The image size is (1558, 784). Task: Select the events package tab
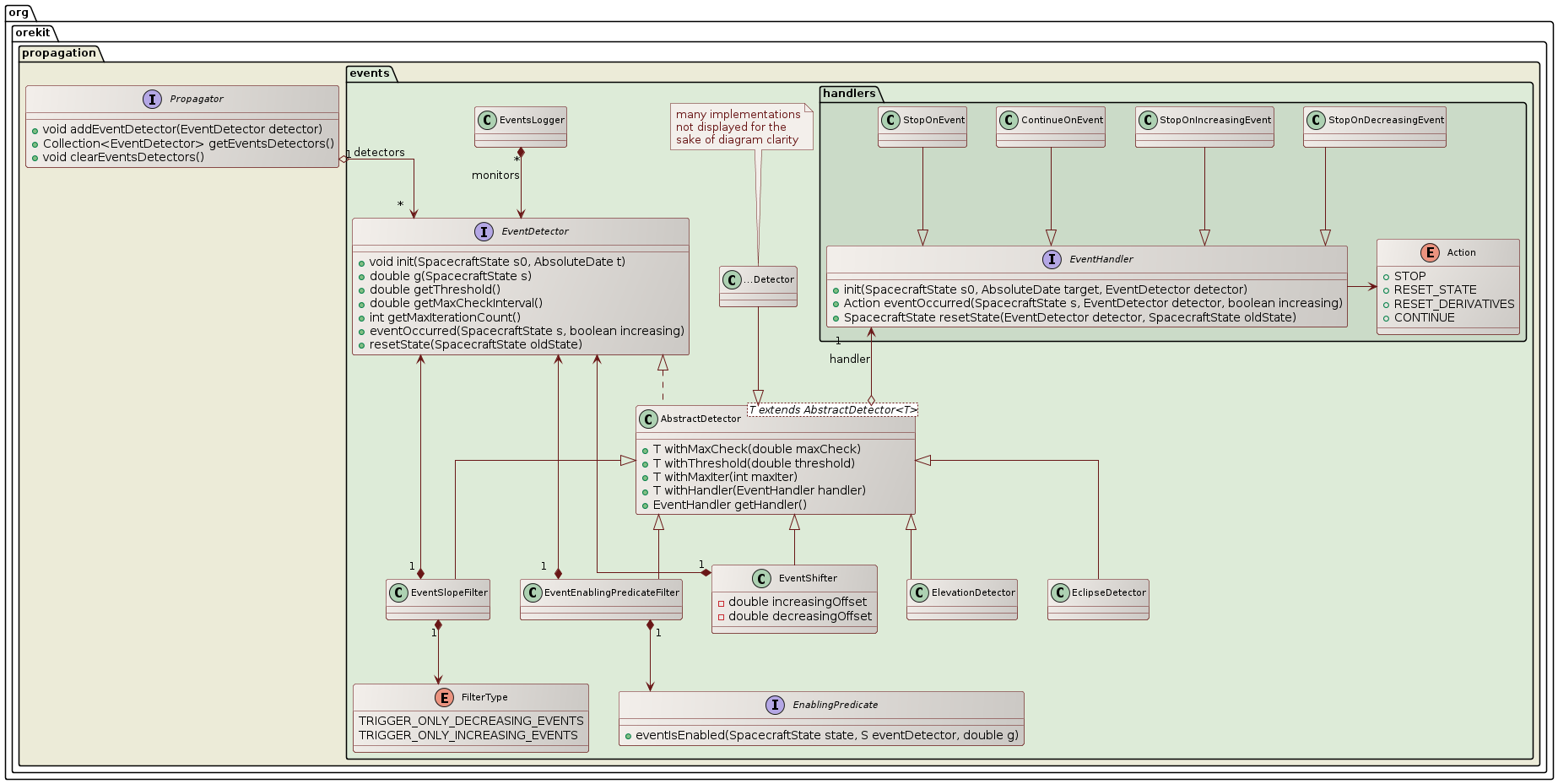pyautogui.click(x=370, y=73)
